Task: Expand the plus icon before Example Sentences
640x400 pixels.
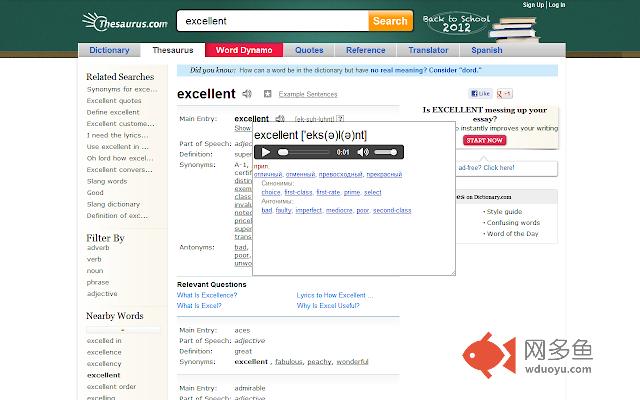Action: click(268, 94)
